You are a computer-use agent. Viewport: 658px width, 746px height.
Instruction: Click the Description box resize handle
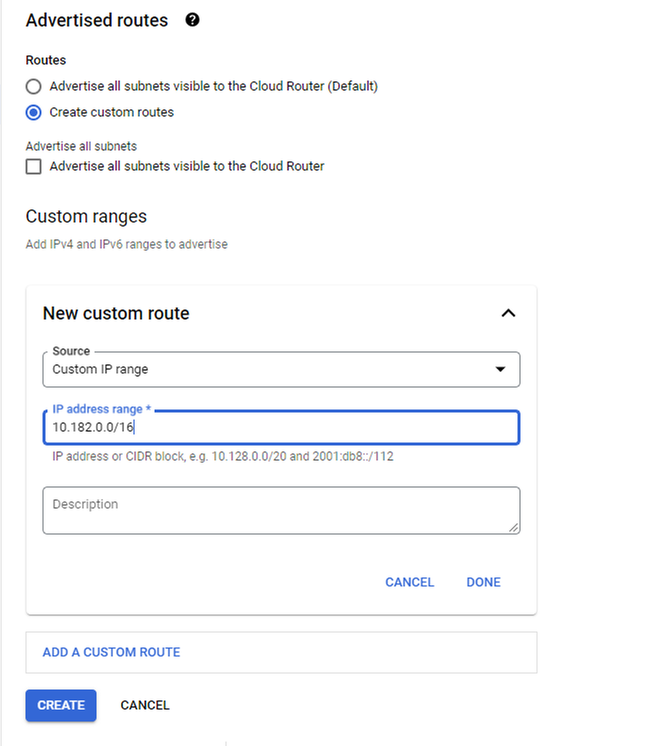pos(514,527)
